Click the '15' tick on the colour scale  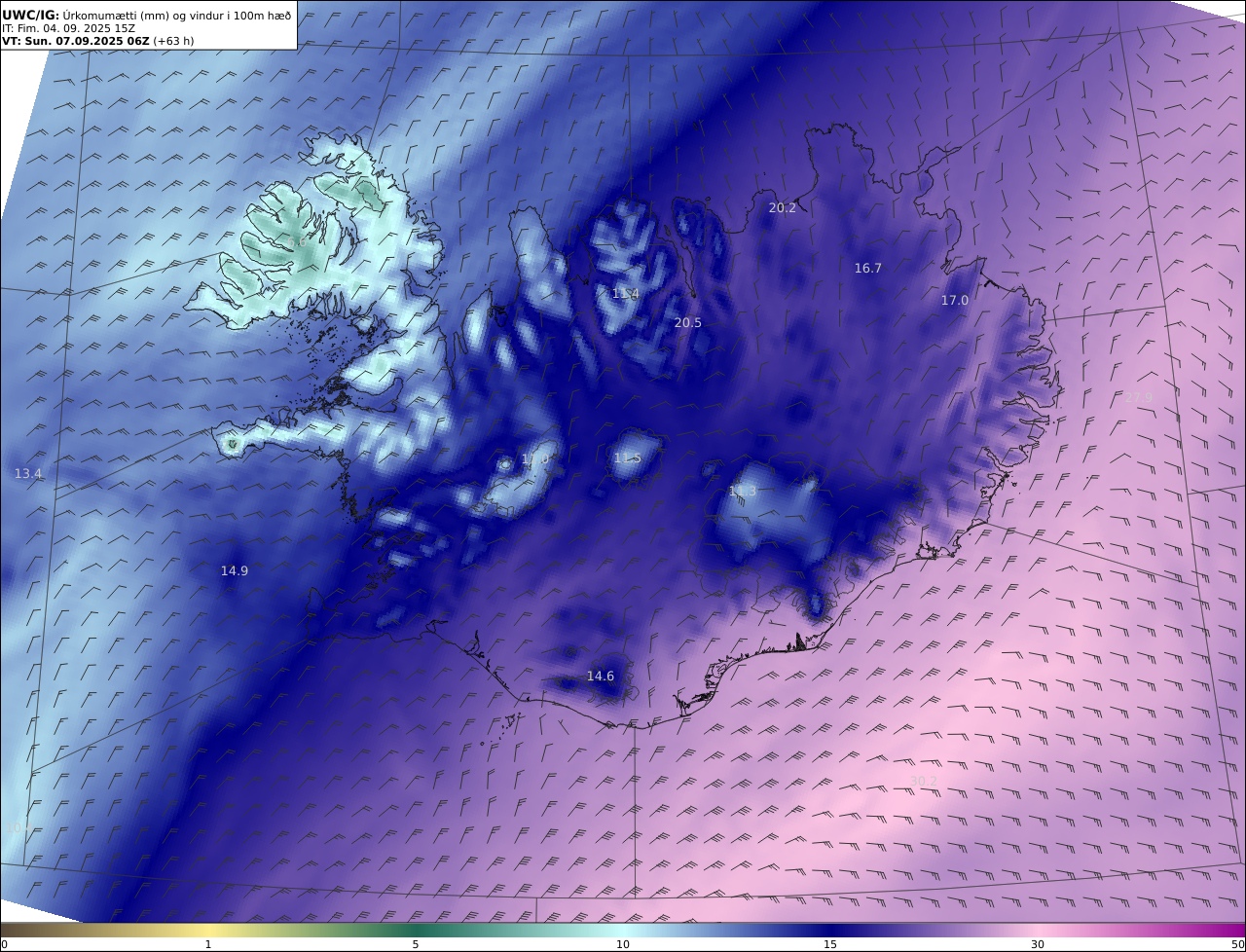click(830, 944)
